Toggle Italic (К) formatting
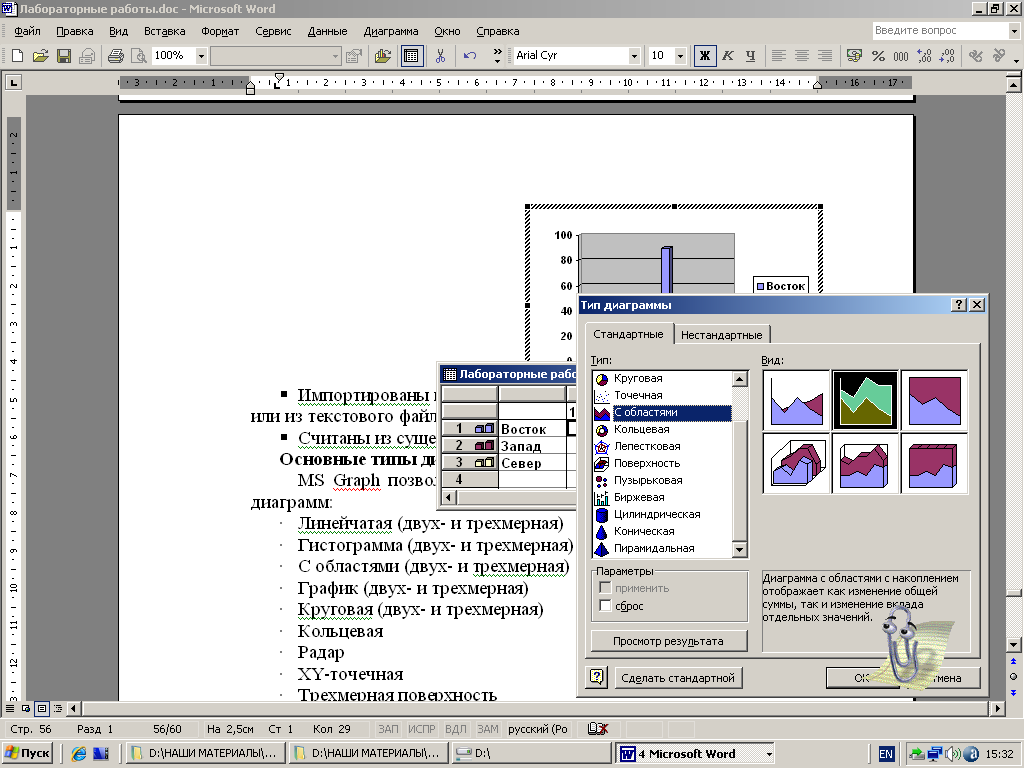 pos(728,56)
